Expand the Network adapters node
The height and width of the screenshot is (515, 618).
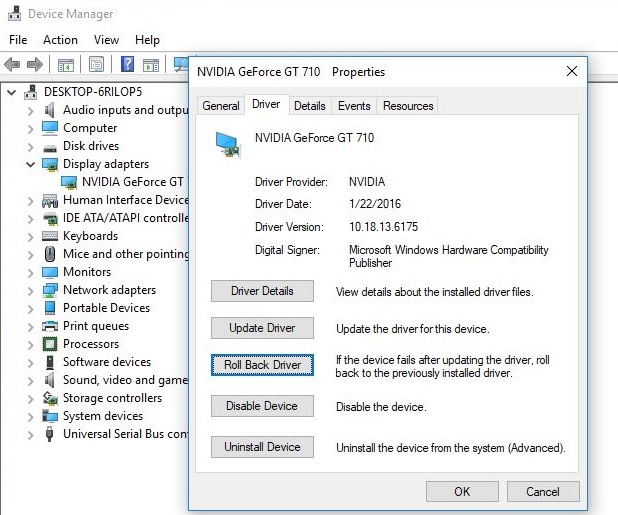[31, 291]
